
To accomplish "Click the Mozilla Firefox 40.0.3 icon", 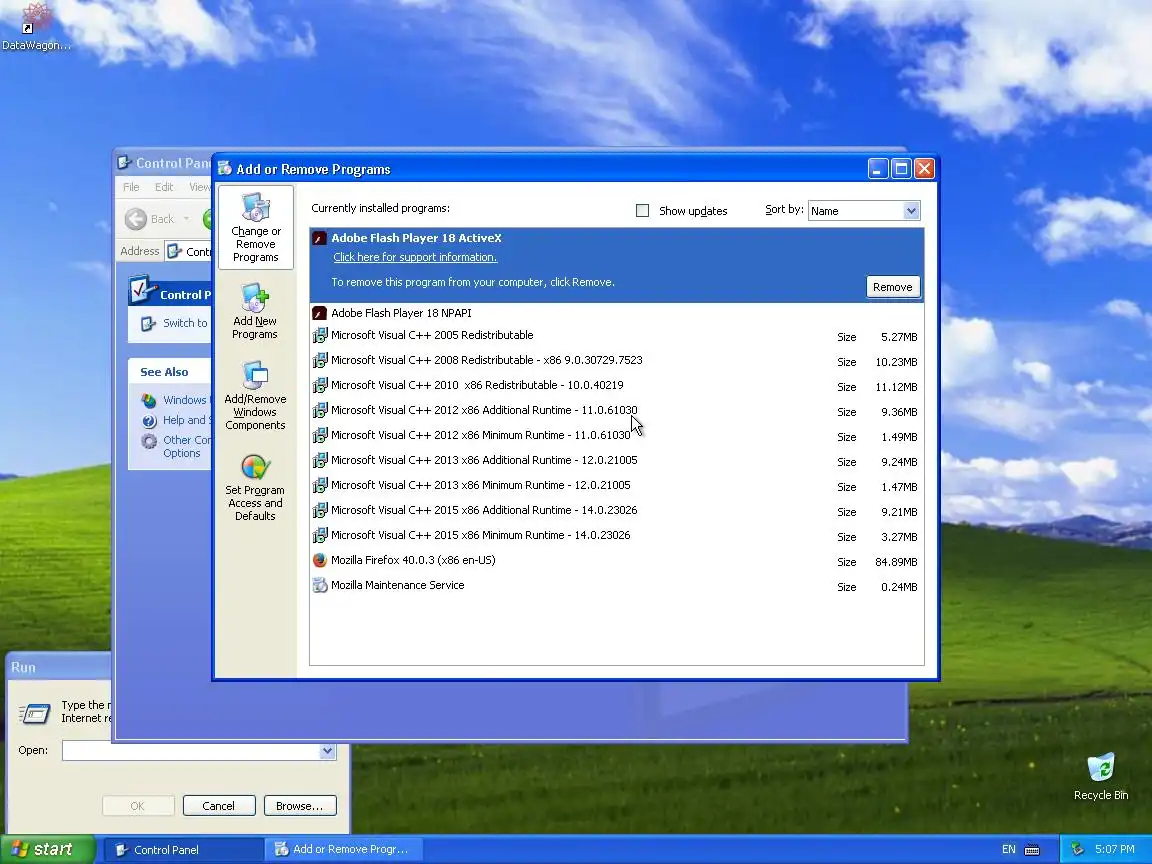I will [x=320, y=561].
